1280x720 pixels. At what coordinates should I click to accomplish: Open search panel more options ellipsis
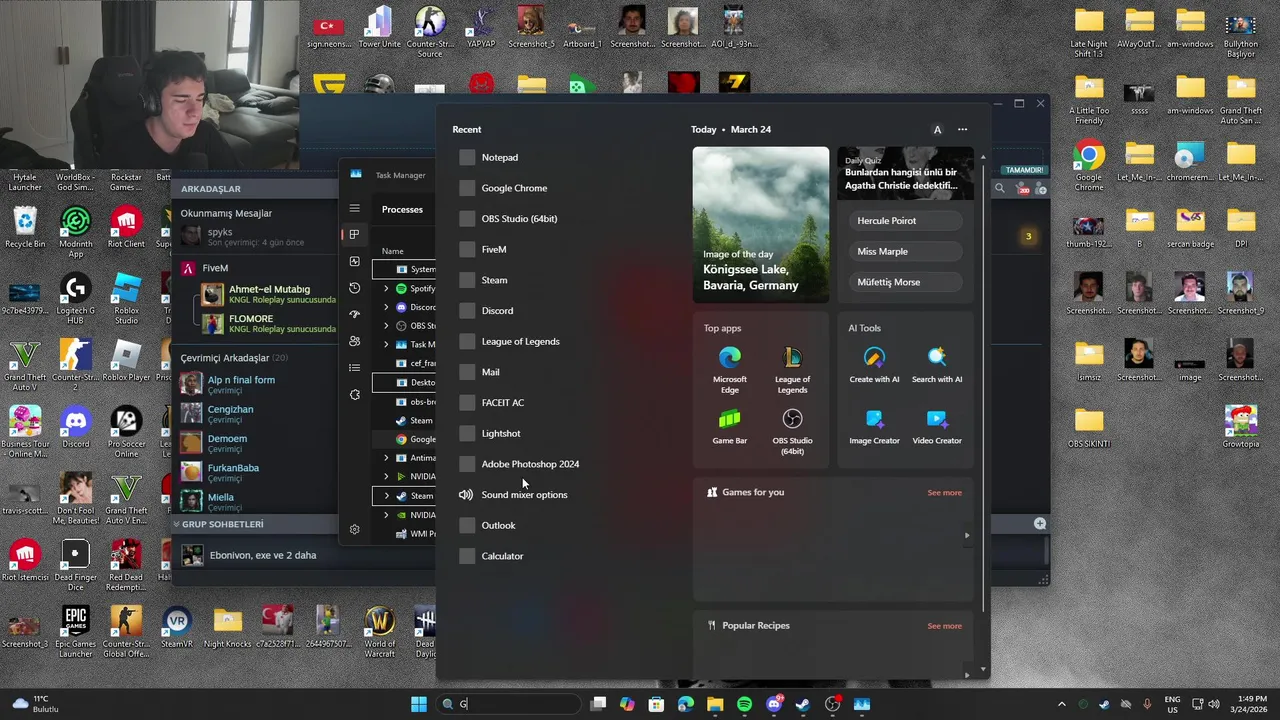point(962,129)
